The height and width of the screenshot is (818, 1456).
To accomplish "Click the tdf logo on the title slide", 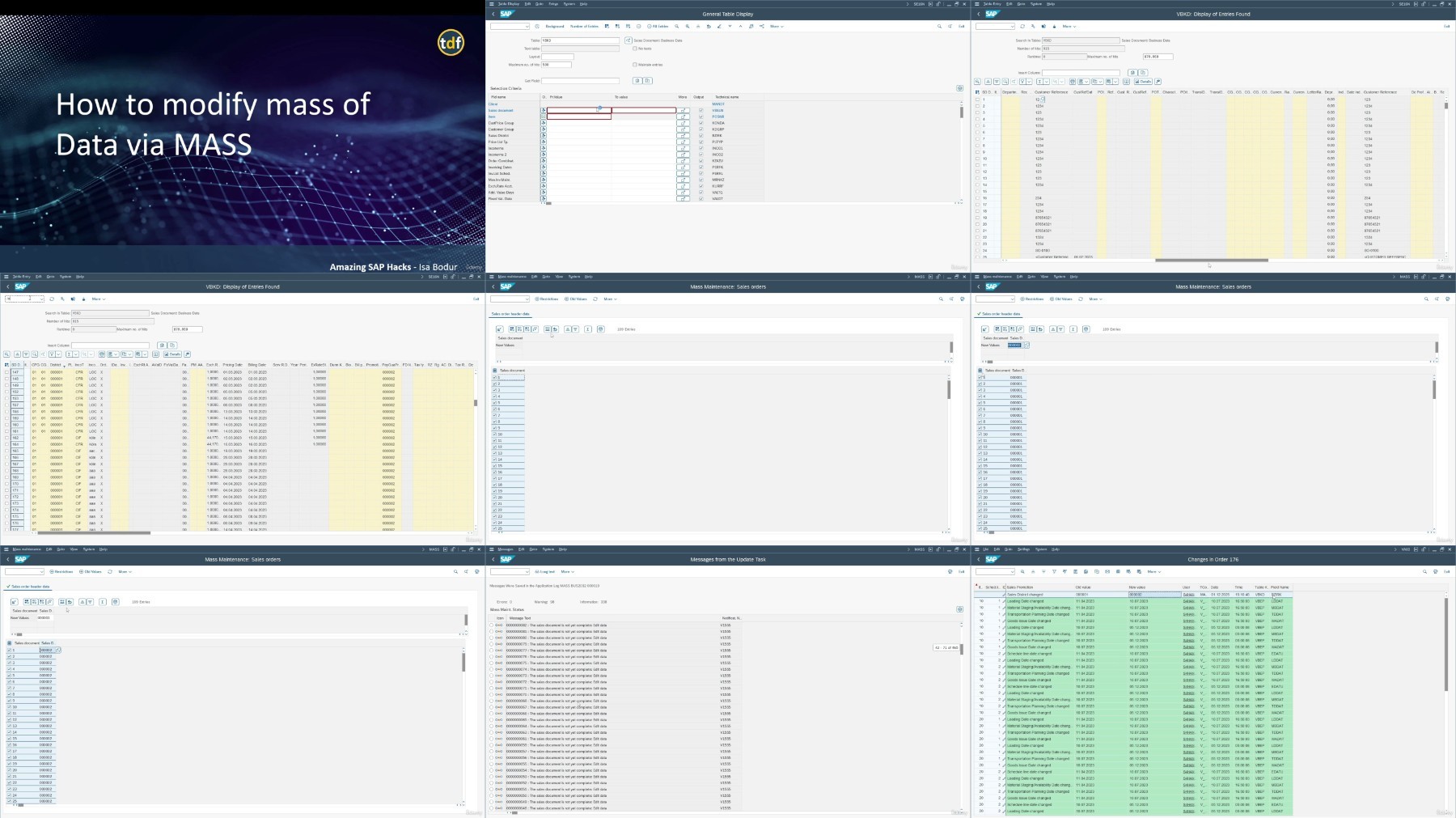I will point(451,42).
